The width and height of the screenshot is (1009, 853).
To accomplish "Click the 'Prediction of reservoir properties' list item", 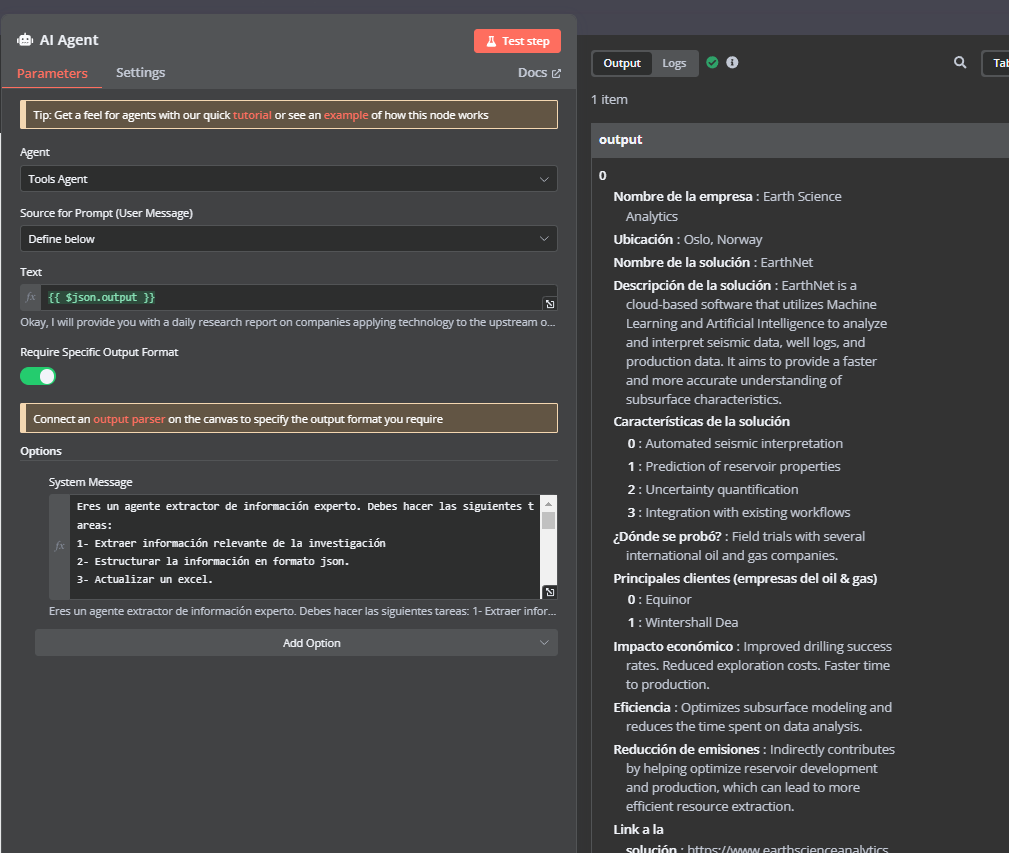I will (x=743, y=466).
